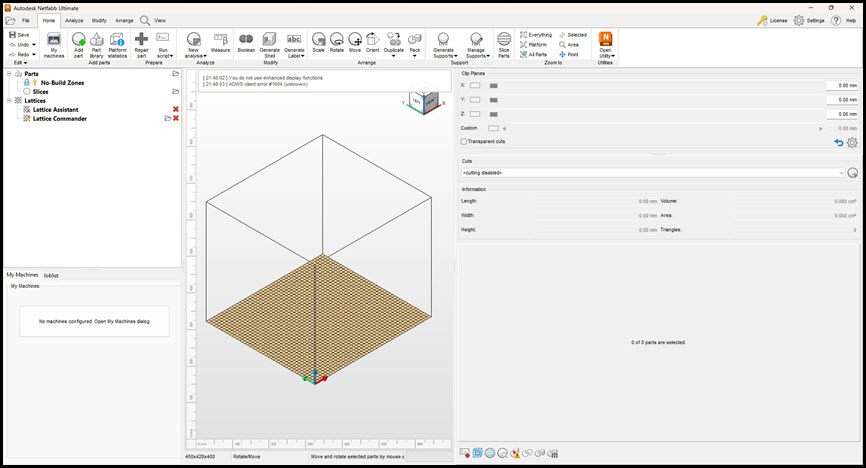Screen dimensions: 866x468
Task: Zoom to Point
Action: point(569,55)
